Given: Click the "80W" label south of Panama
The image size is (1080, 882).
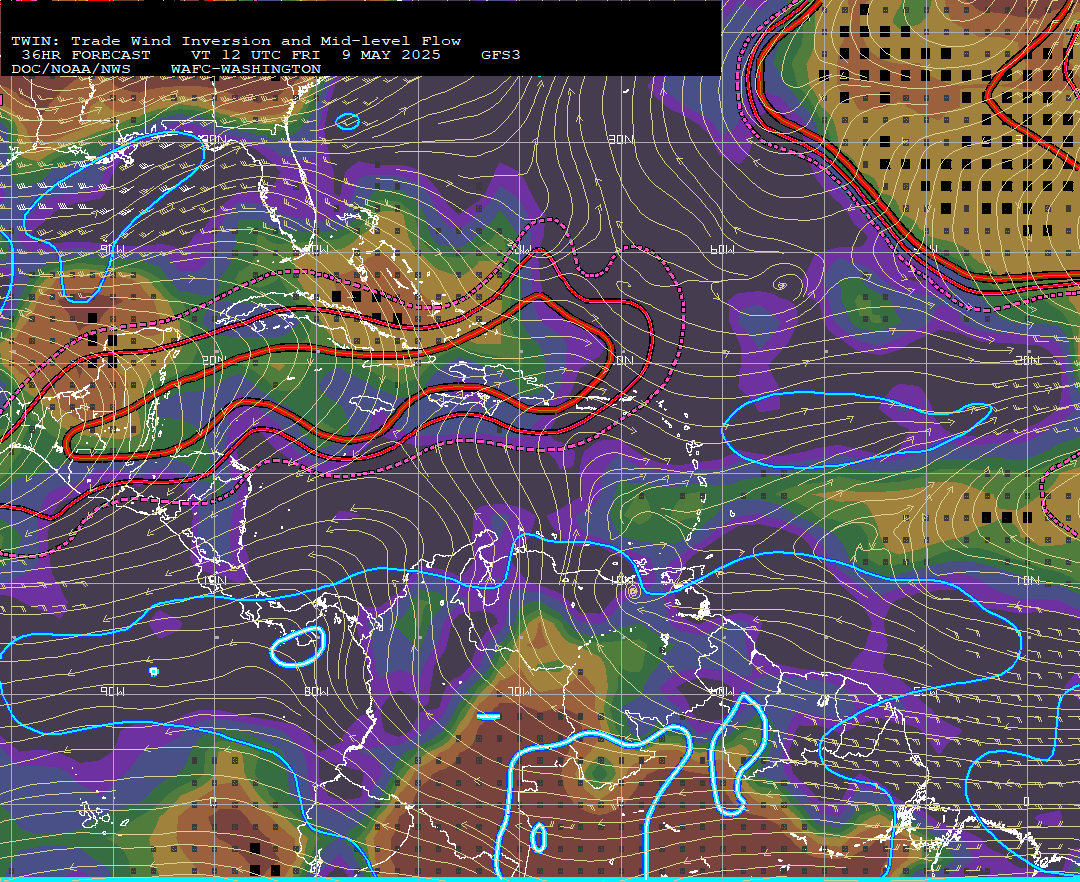Looking at the screenshot, I should click(315, 691).
